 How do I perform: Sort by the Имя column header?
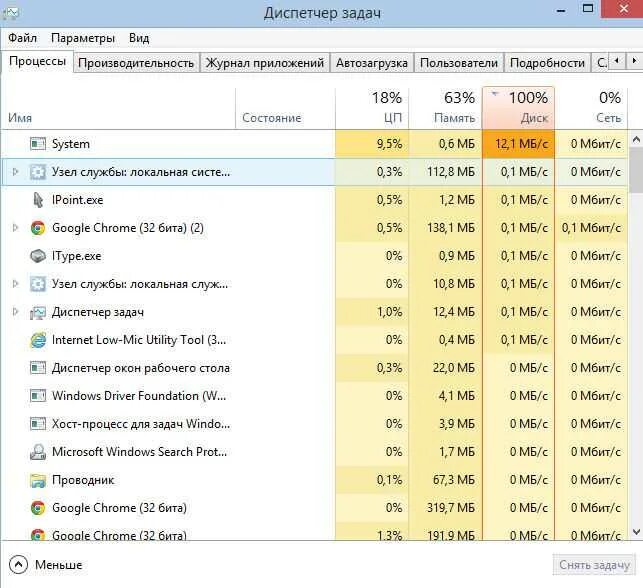119,109
